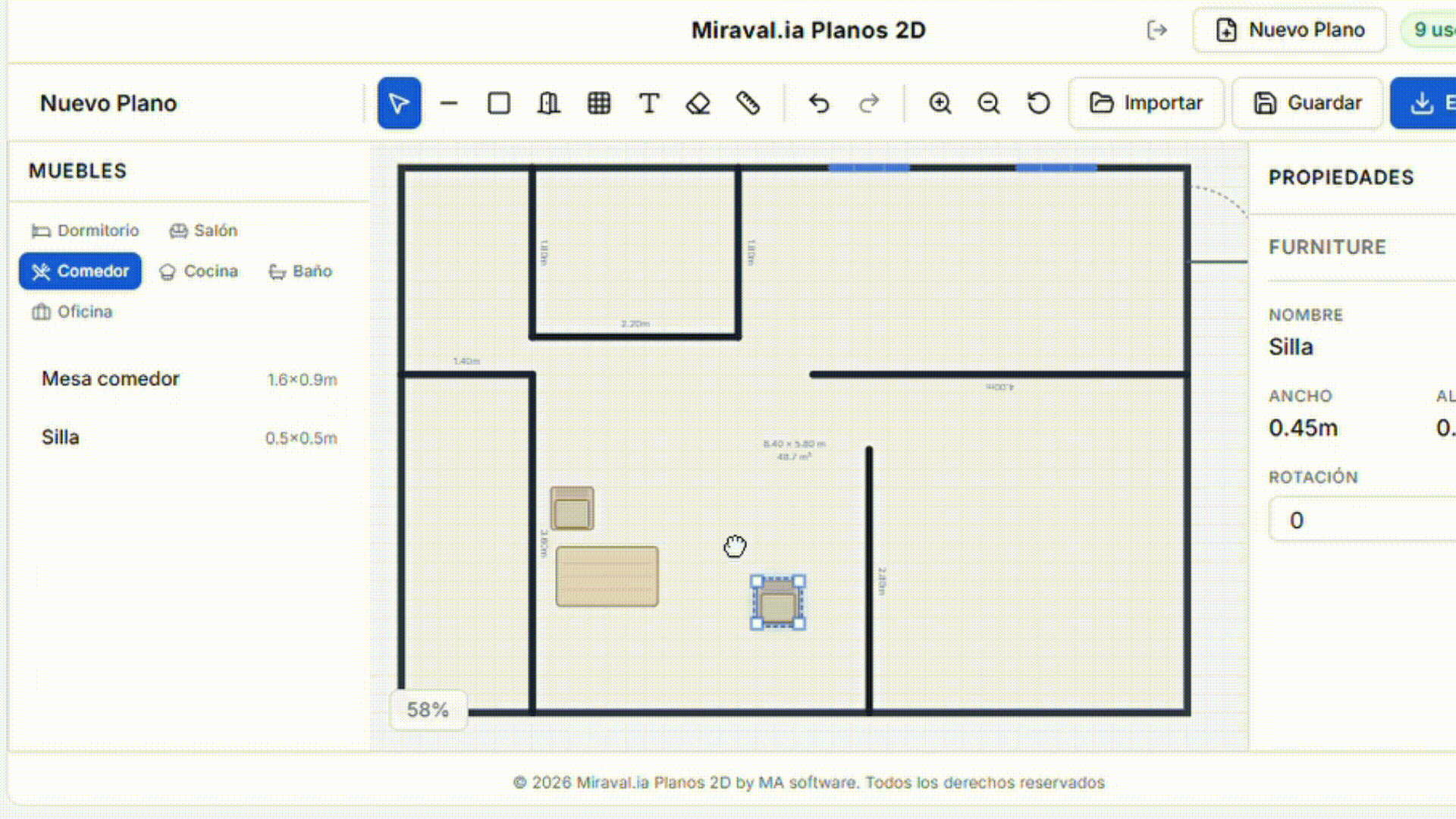
Task: Click the 2.20m wall measurement label
Action: 635,324
